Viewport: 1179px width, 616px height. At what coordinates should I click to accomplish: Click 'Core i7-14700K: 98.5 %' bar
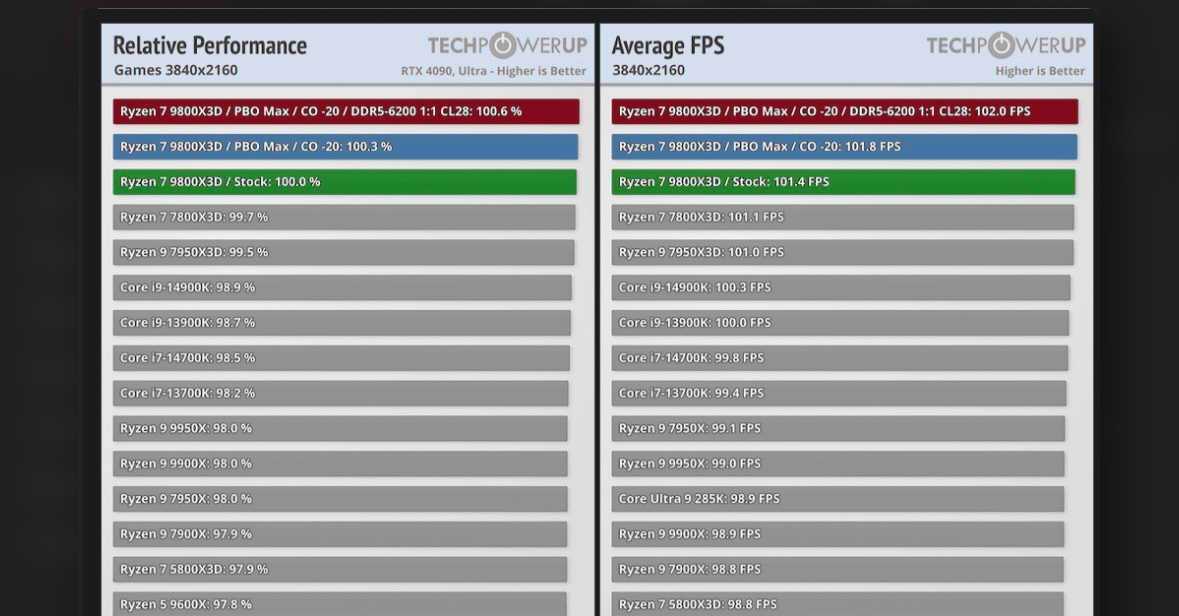(341, 358)
